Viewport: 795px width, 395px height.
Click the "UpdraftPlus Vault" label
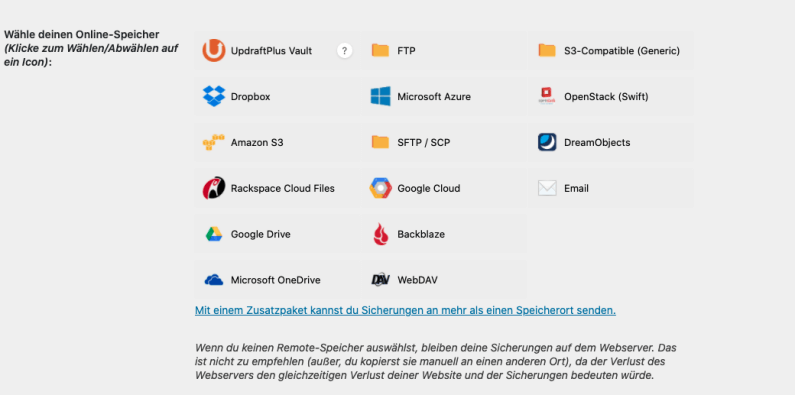point(271,51)
